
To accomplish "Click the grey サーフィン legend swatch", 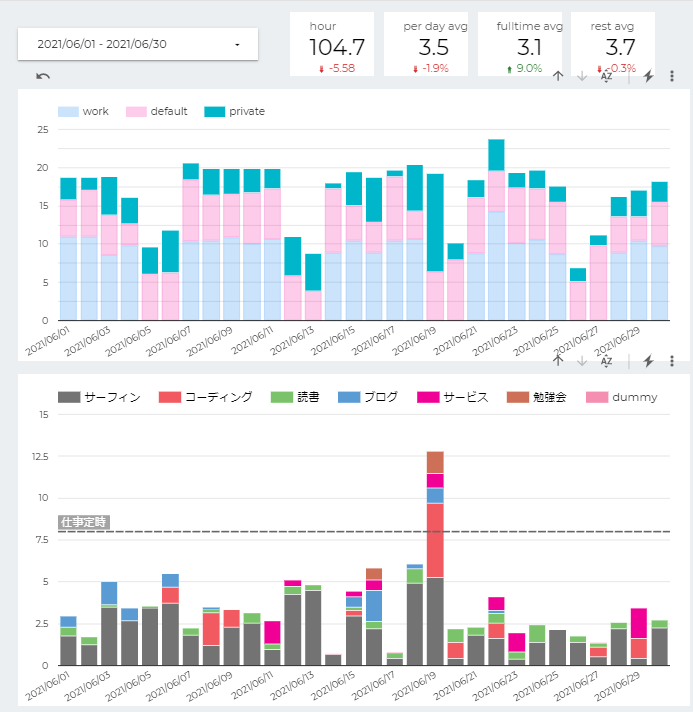I will pos(69,397).
